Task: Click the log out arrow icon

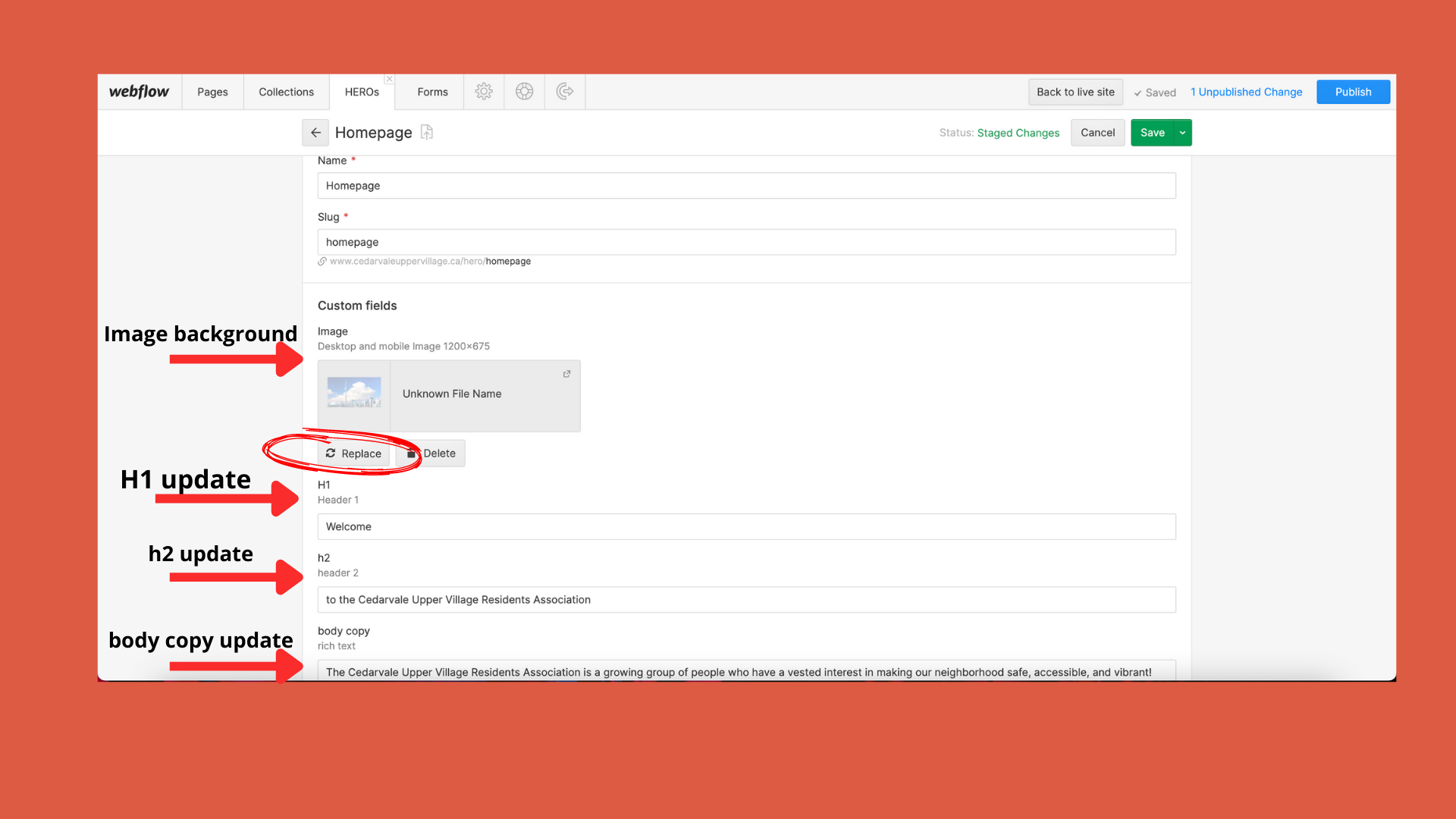Action: [564, 92]
